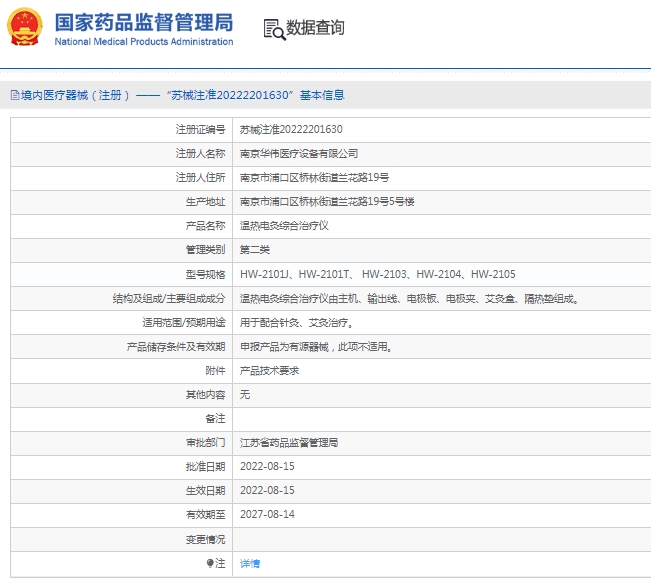Click the 型号规格 label
Viewport: 651px width, 585px height.
coord(206,274)
